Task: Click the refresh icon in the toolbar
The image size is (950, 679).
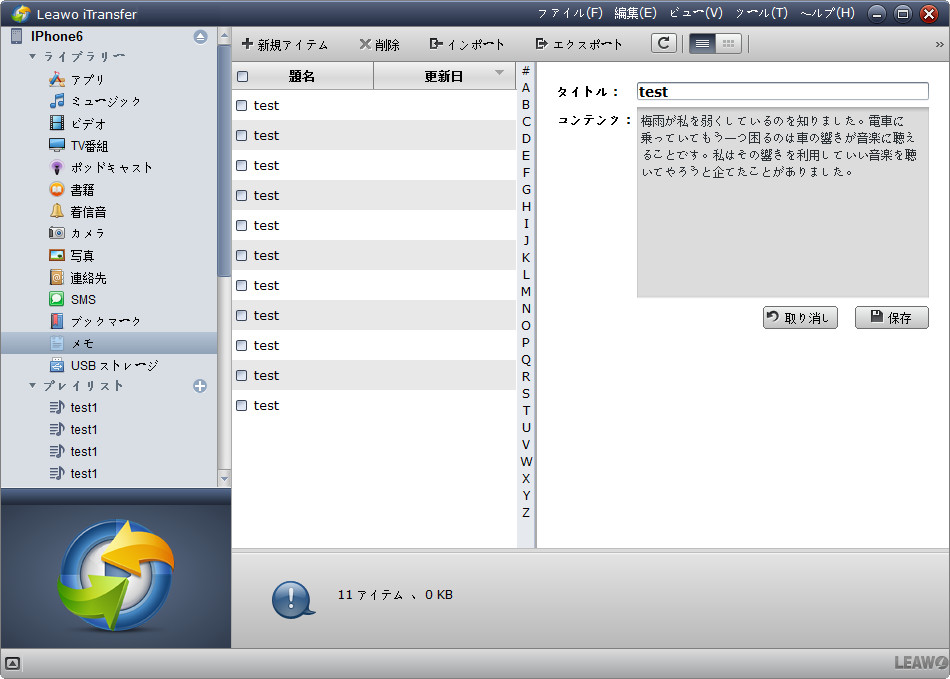Action: [x=663, y=44]
